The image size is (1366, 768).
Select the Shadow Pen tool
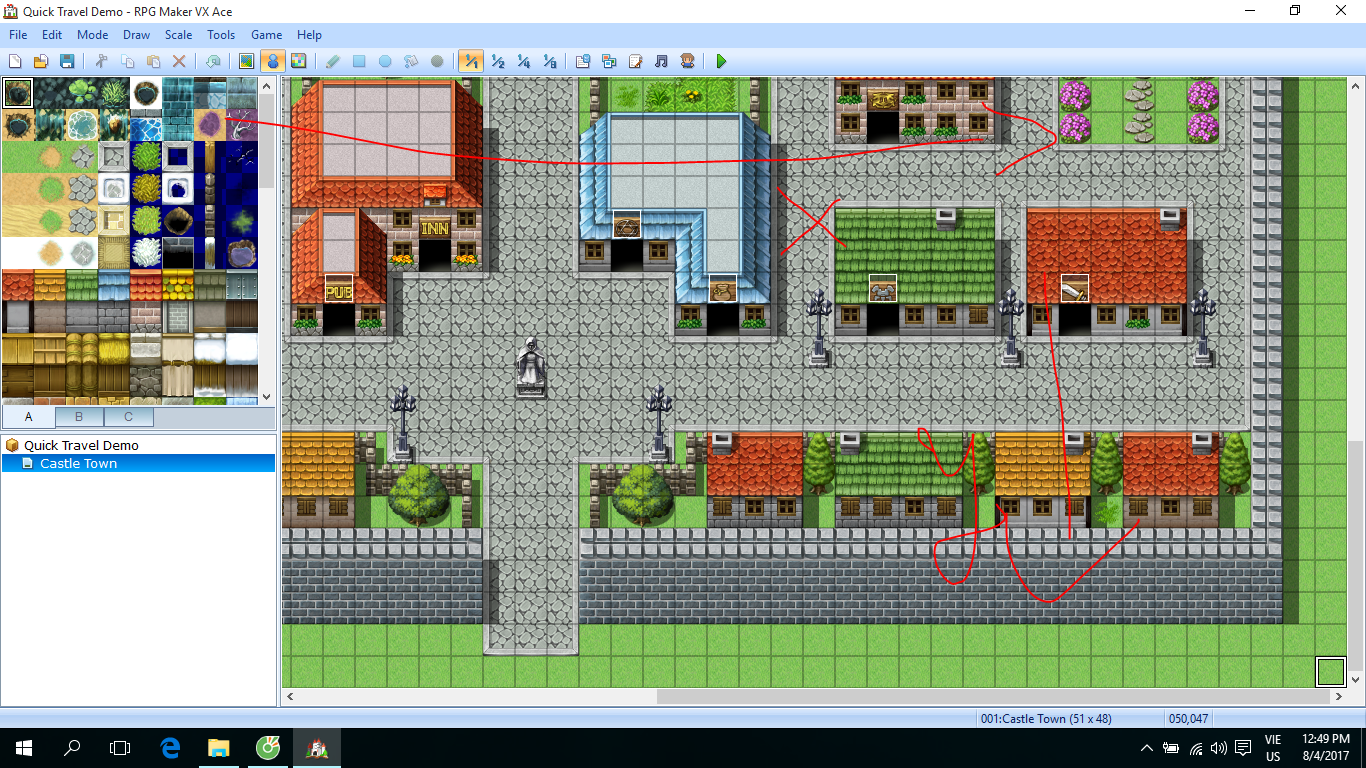[x=437, y=61]
